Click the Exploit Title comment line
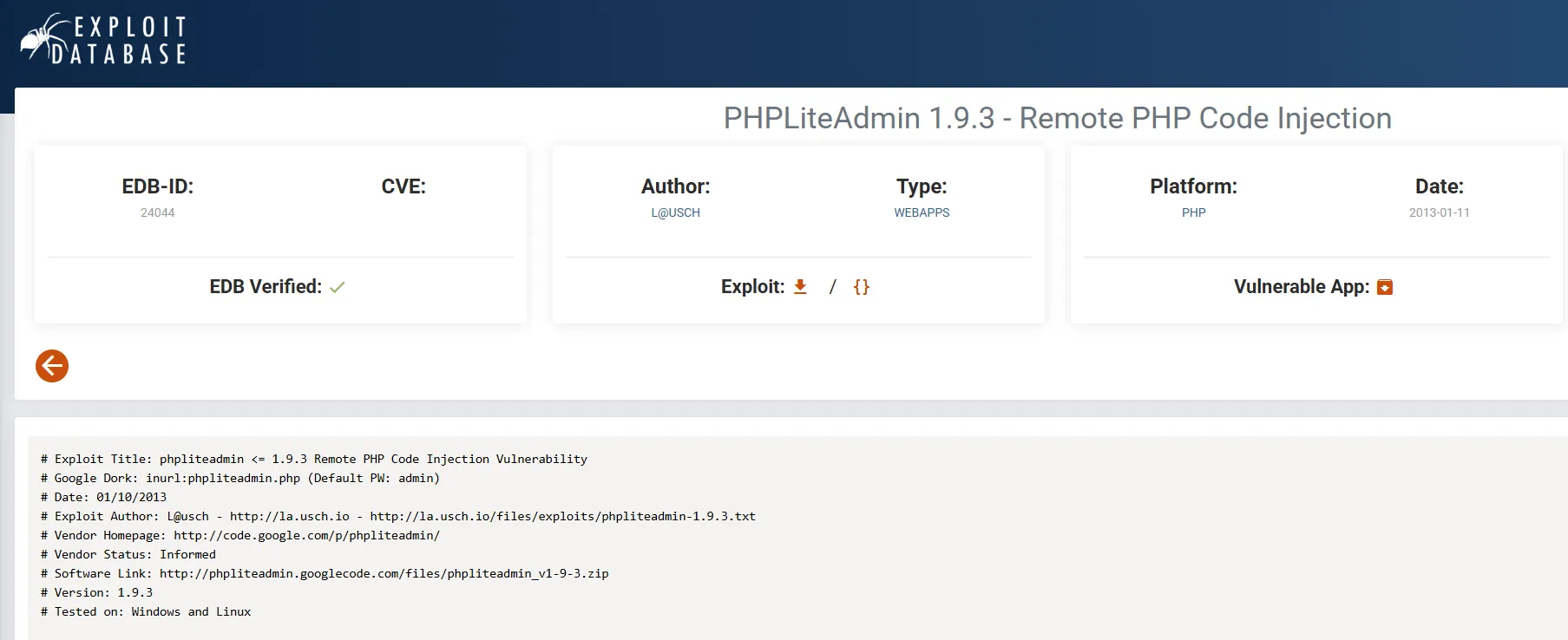This screenshot has width=1568, height=640. pos(314,459)
